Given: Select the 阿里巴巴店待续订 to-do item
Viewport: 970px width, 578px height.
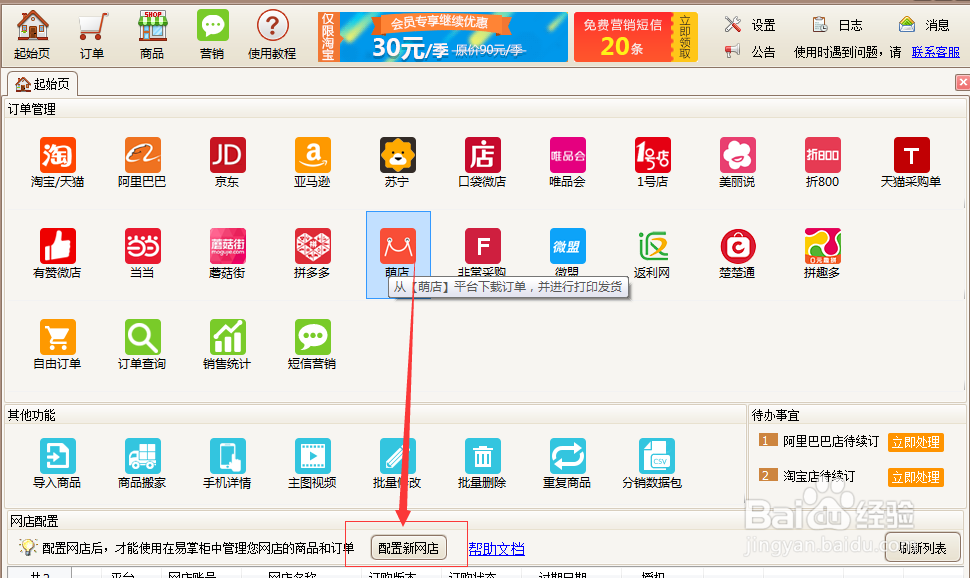Looking at the screenshot, I should point(830,441).
